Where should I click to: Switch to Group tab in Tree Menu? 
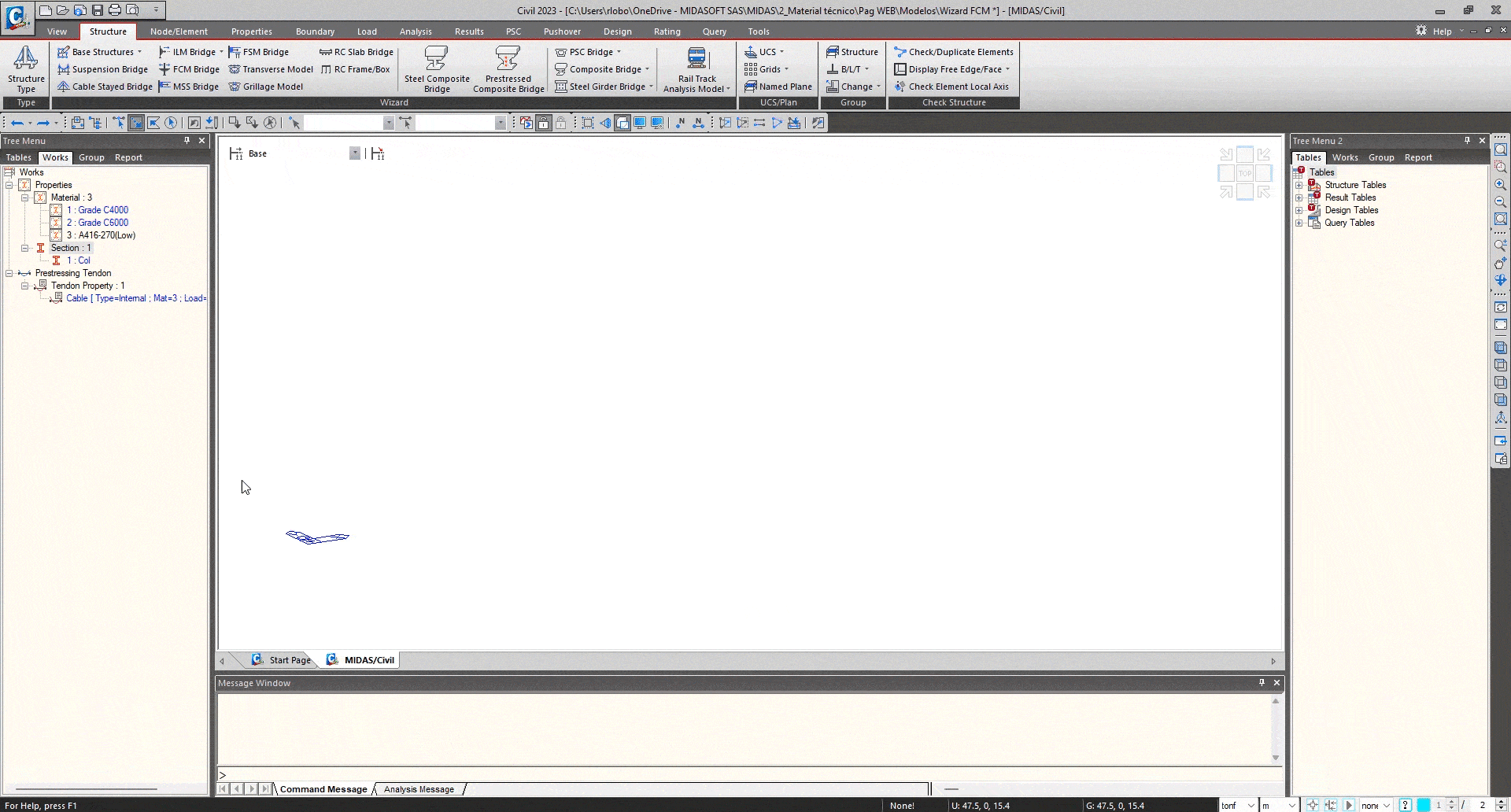91,157
